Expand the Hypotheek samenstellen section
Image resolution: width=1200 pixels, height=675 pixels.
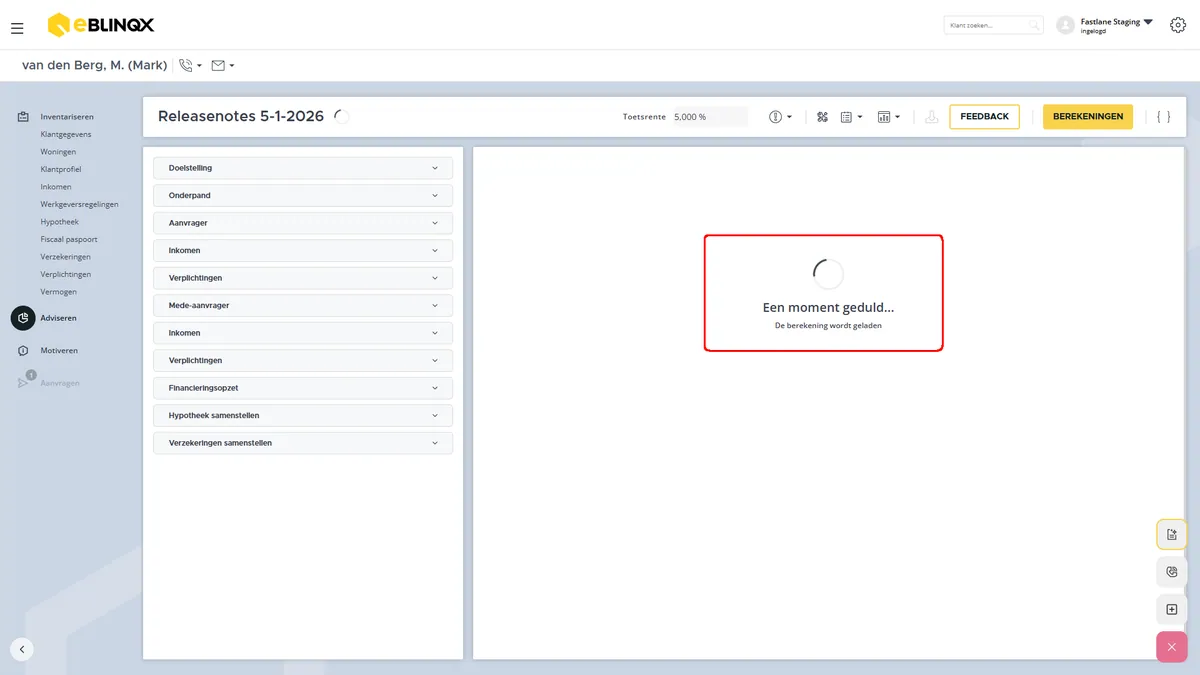[303, 416]
